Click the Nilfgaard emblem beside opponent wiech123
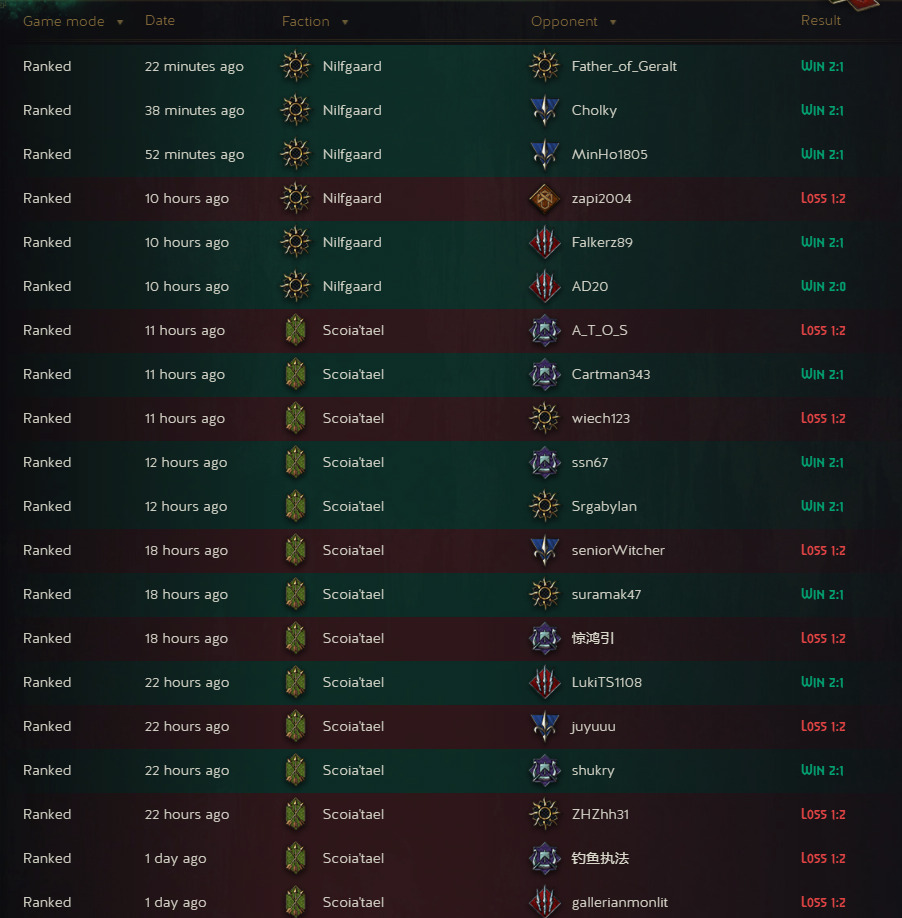The height and width of the screenshot is (918, 902). pyautogui.click(x=544, y=419)
